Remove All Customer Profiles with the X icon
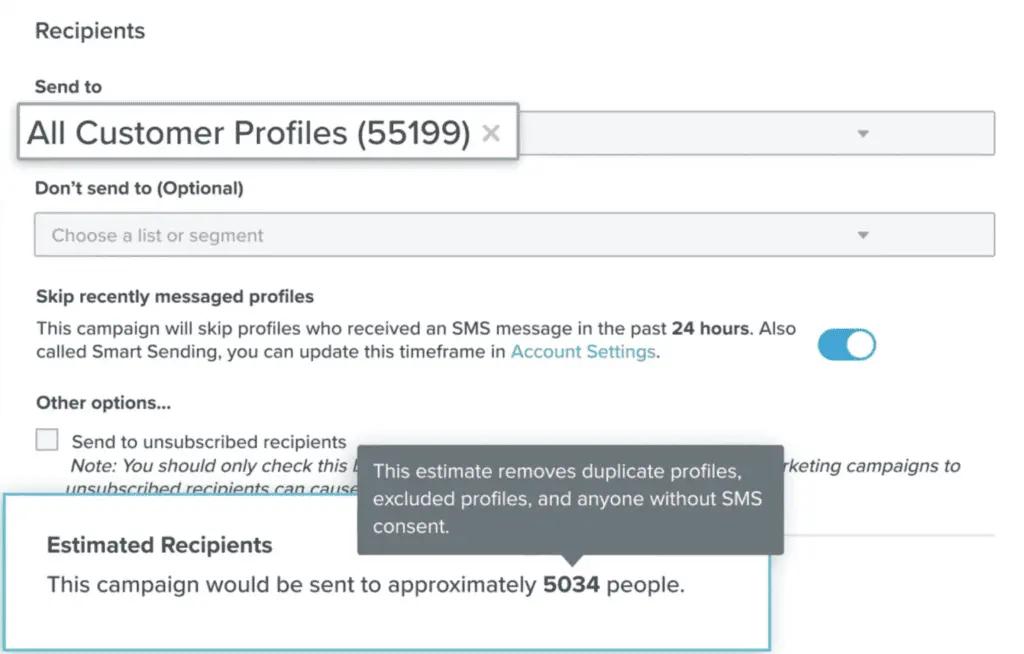Viewport: 1024px width, 654px height. [x=491, y=132]
